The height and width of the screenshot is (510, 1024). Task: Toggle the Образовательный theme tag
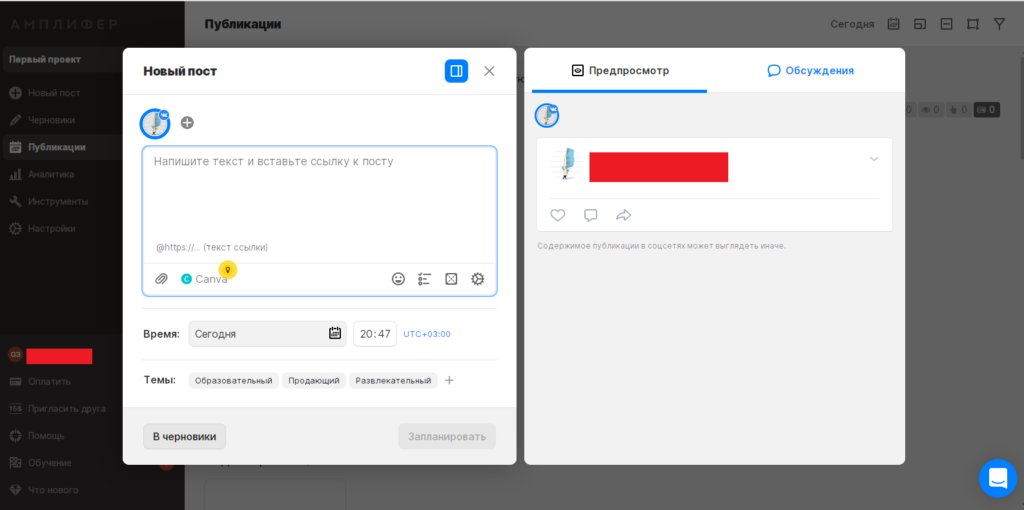pyautogui.click(x=233, y=381)
